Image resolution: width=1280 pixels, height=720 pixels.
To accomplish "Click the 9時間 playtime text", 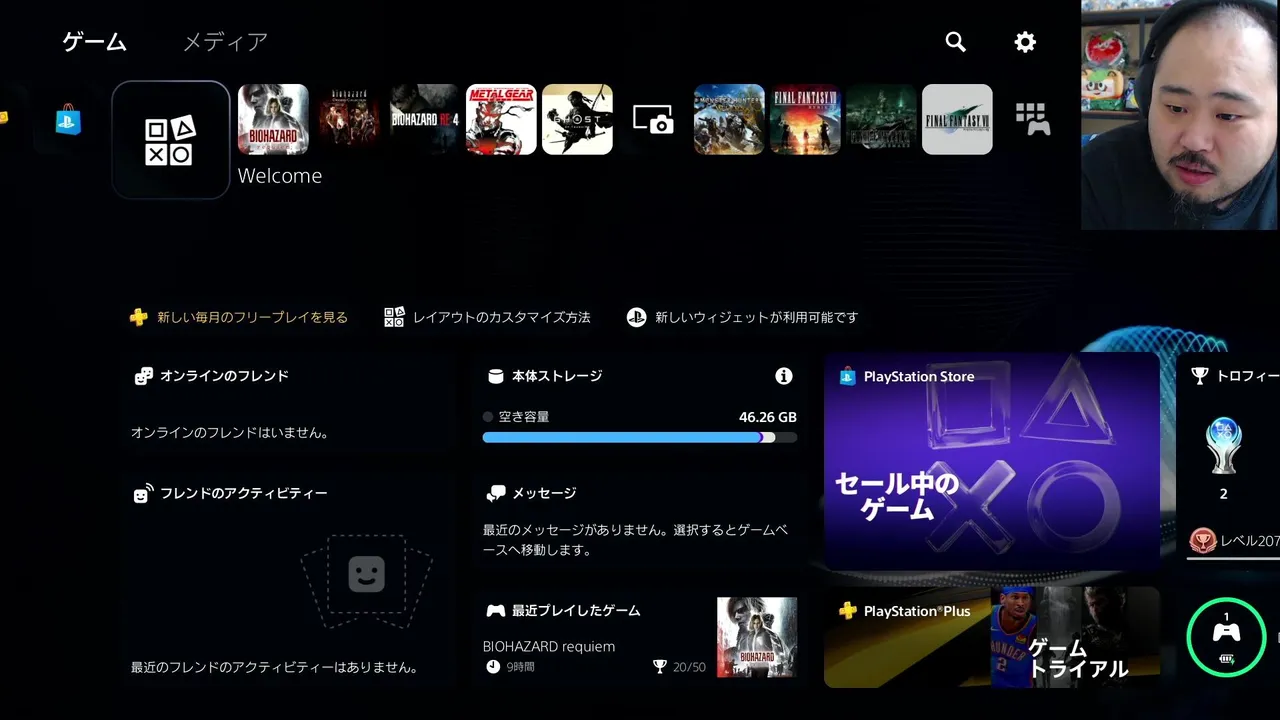I will pyautogui.click(x=520, y=667).
